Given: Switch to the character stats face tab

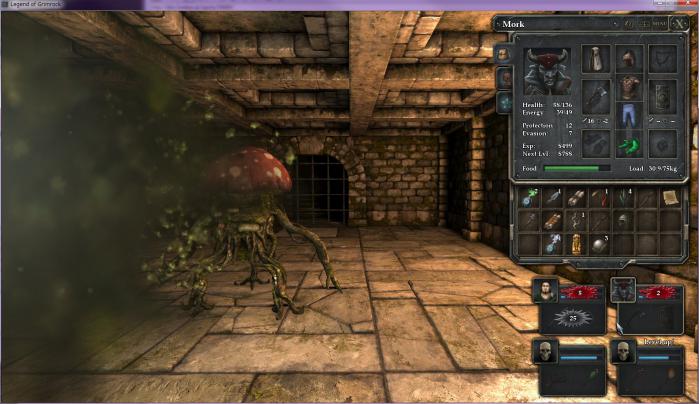Looking at the screenshot, I should (504, 78).
